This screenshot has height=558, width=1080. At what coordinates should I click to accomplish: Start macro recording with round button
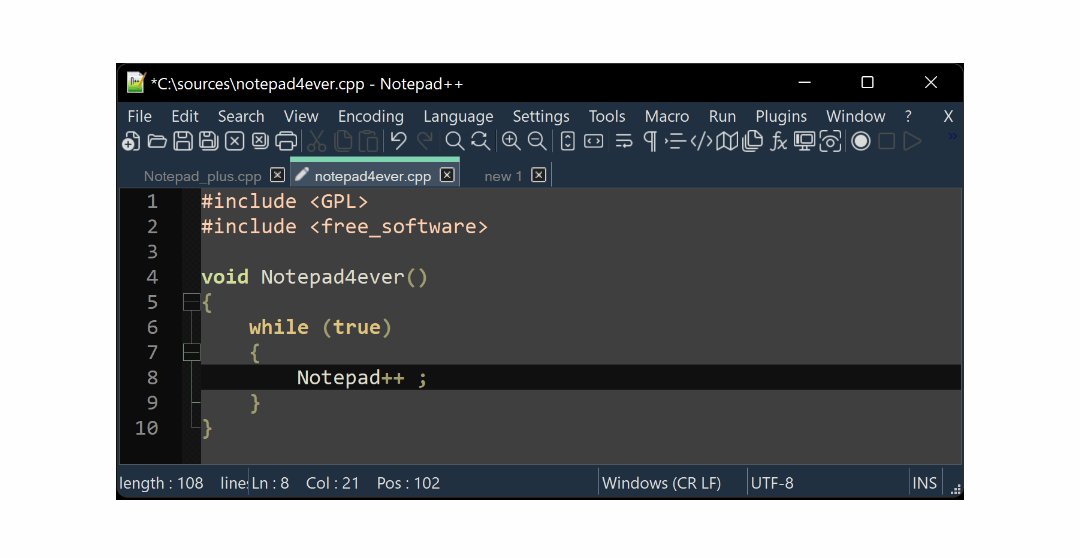coord(860,141)
